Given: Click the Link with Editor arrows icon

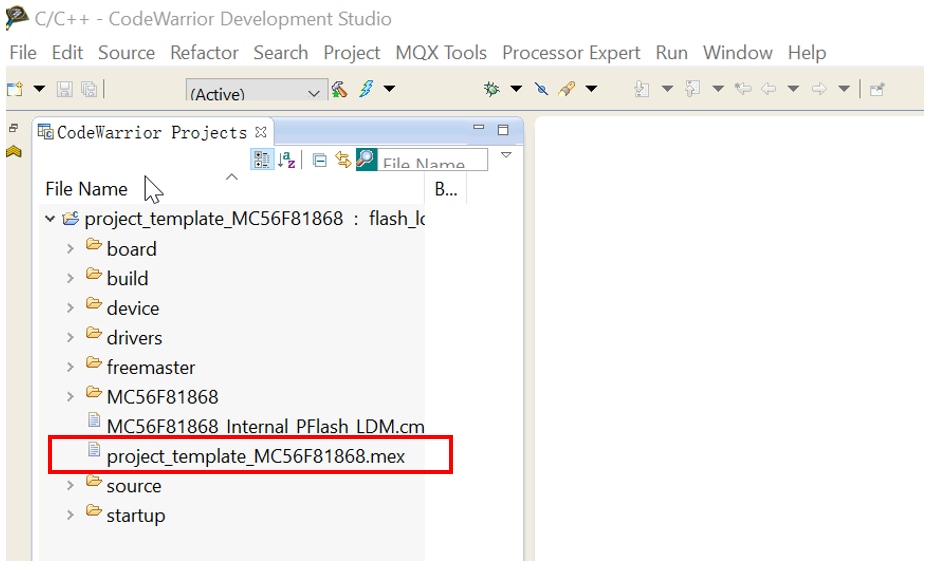Looking at the screenshot, I should tap(343, 160).
